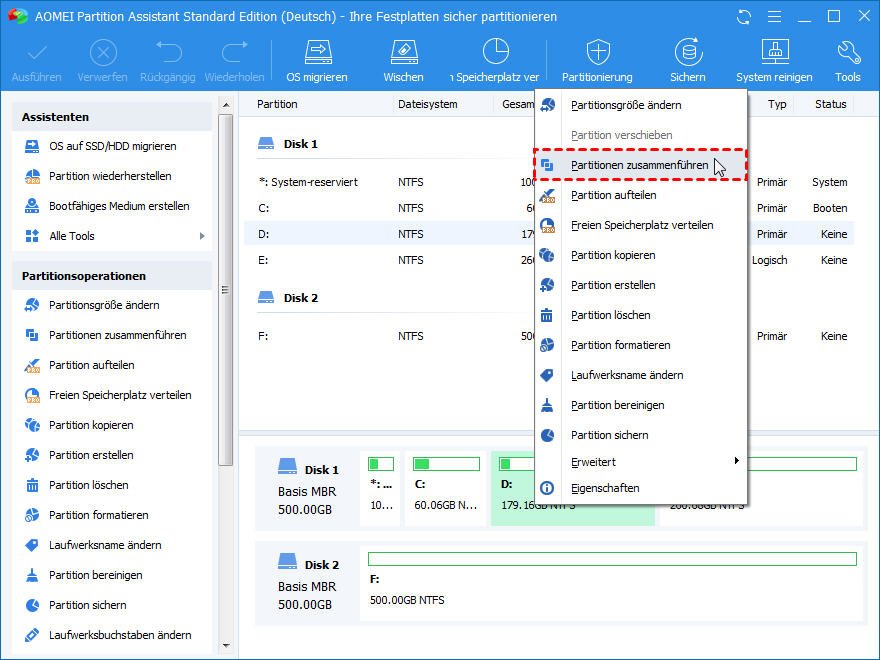Click Partition erstellen in the sidebar
This screenshot has height=660, width=880.
tap(91, 455)
